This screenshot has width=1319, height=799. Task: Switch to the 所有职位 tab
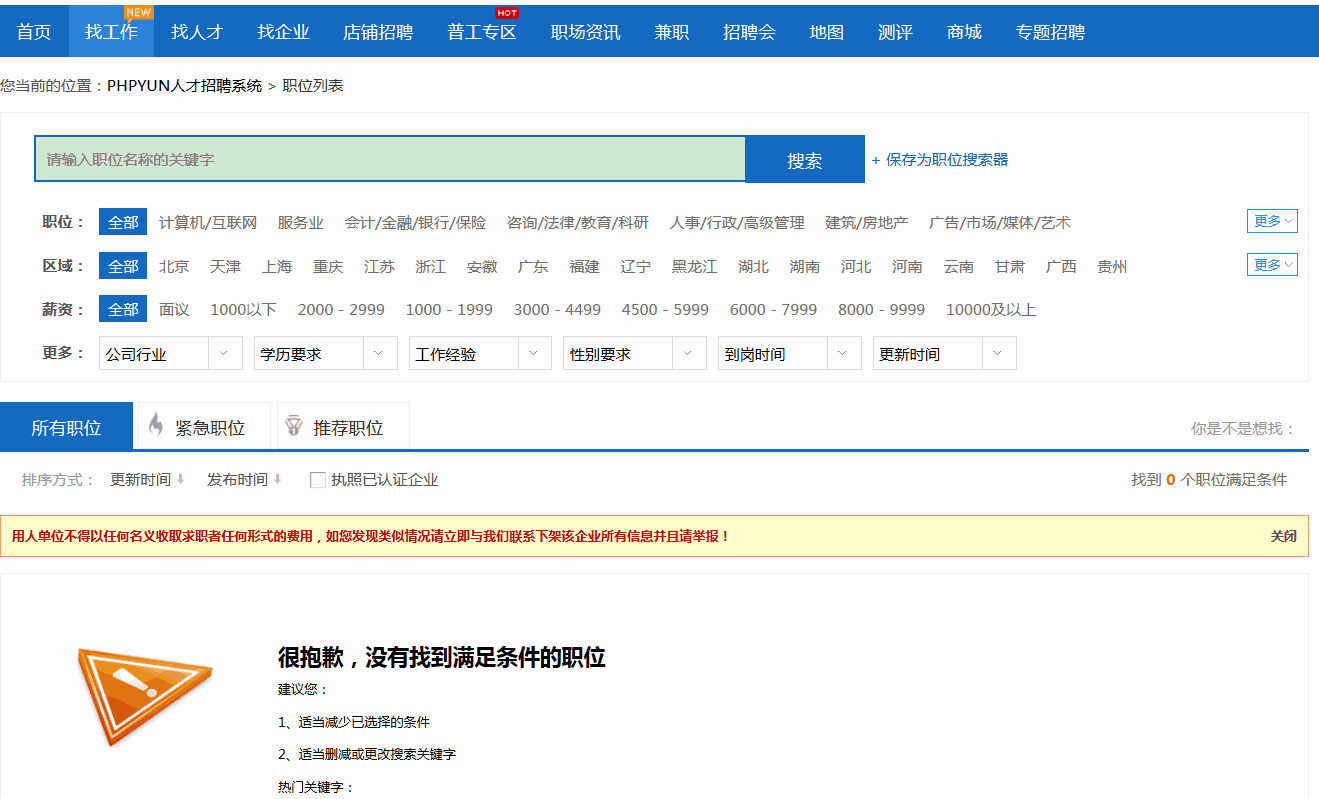[x=66, y=428]
